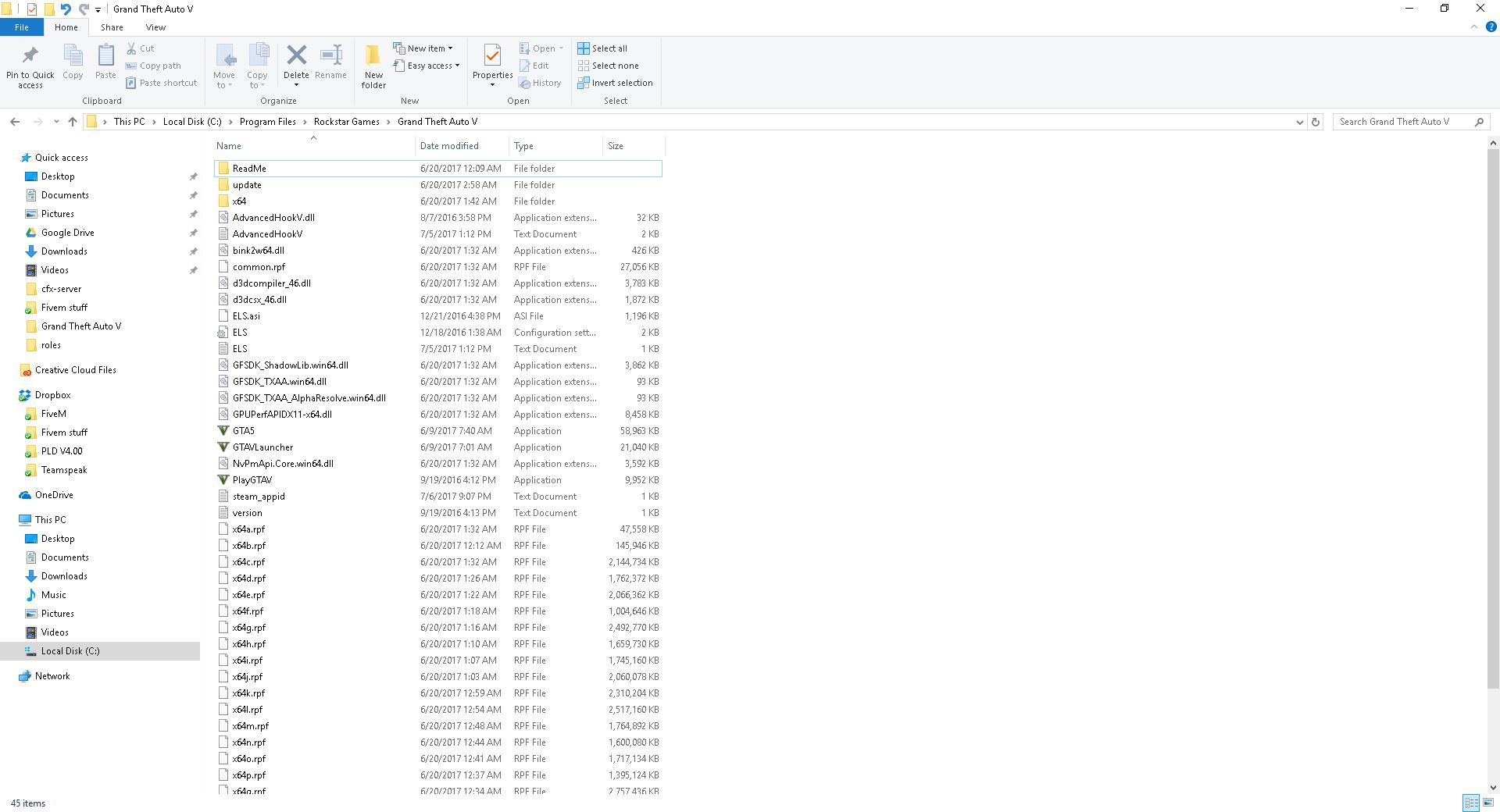1500x812 pixels.
Task: Select the ELS.asi file
Action: click(437, 316)
